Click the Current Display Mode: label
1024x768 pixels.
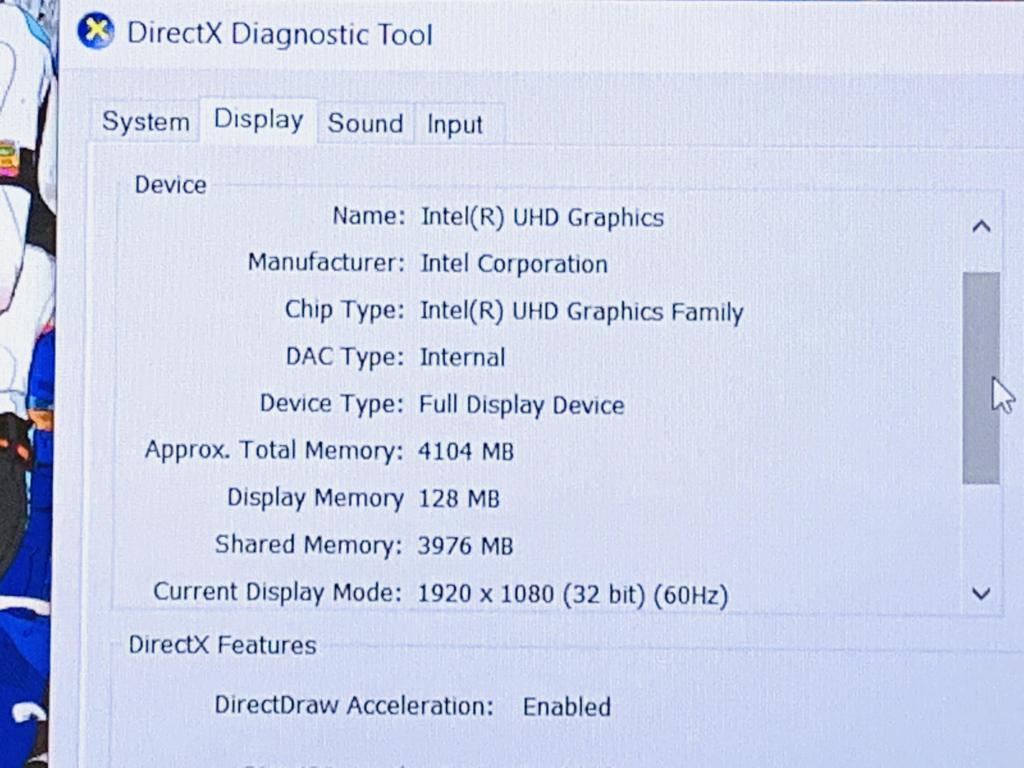tap(278, 592)
